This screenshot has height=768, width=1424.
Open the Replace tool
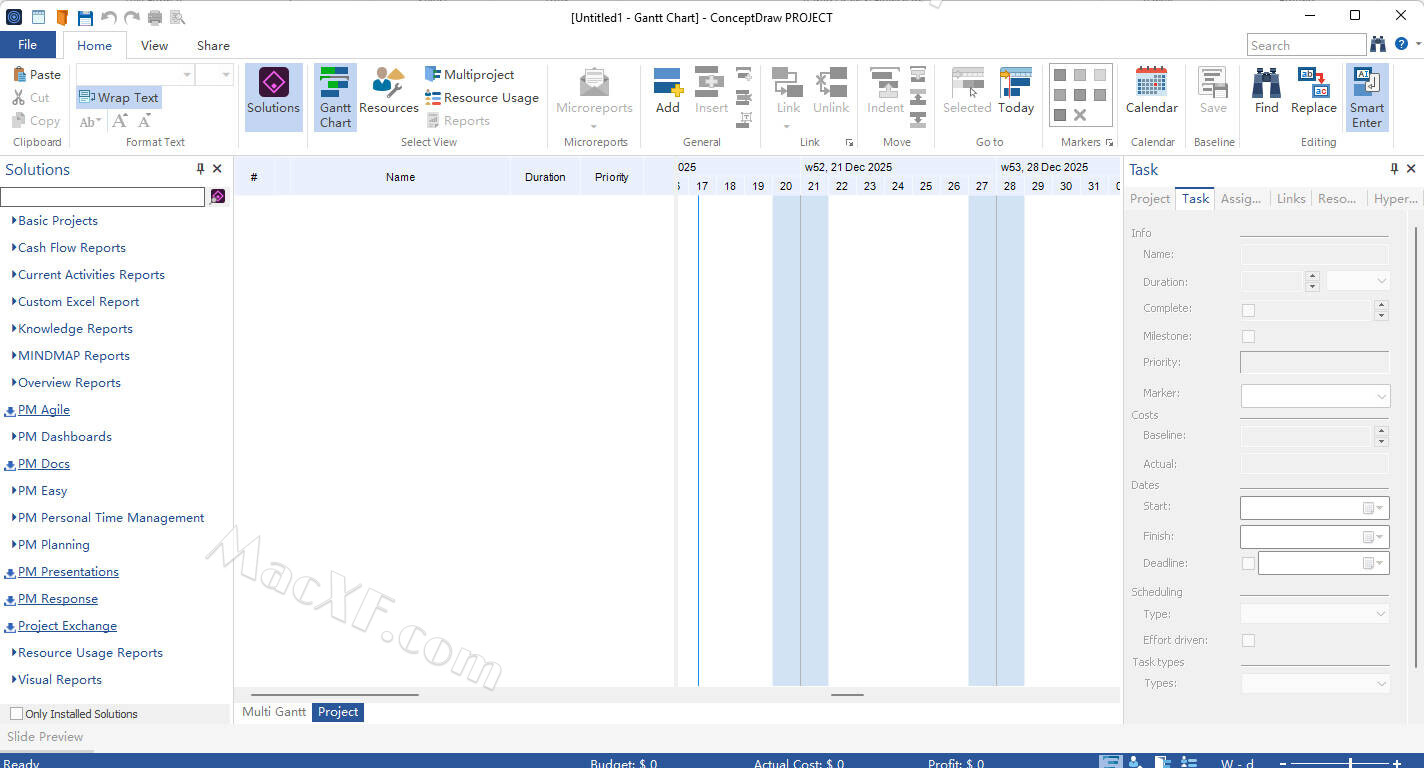click(1313, 84)
